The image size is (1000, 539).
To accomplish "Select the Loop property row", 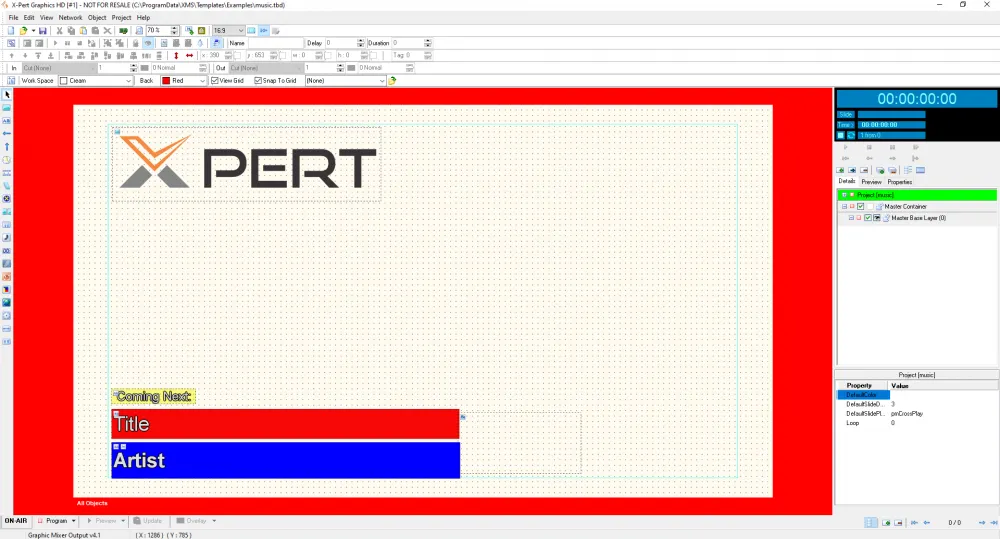I will (916, 423).
